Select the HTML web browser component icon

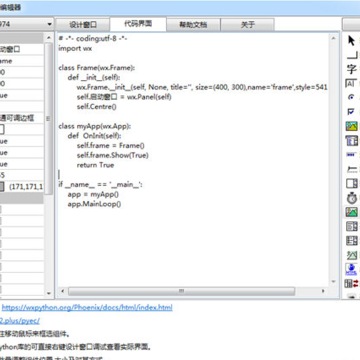(x=351, y=269)
